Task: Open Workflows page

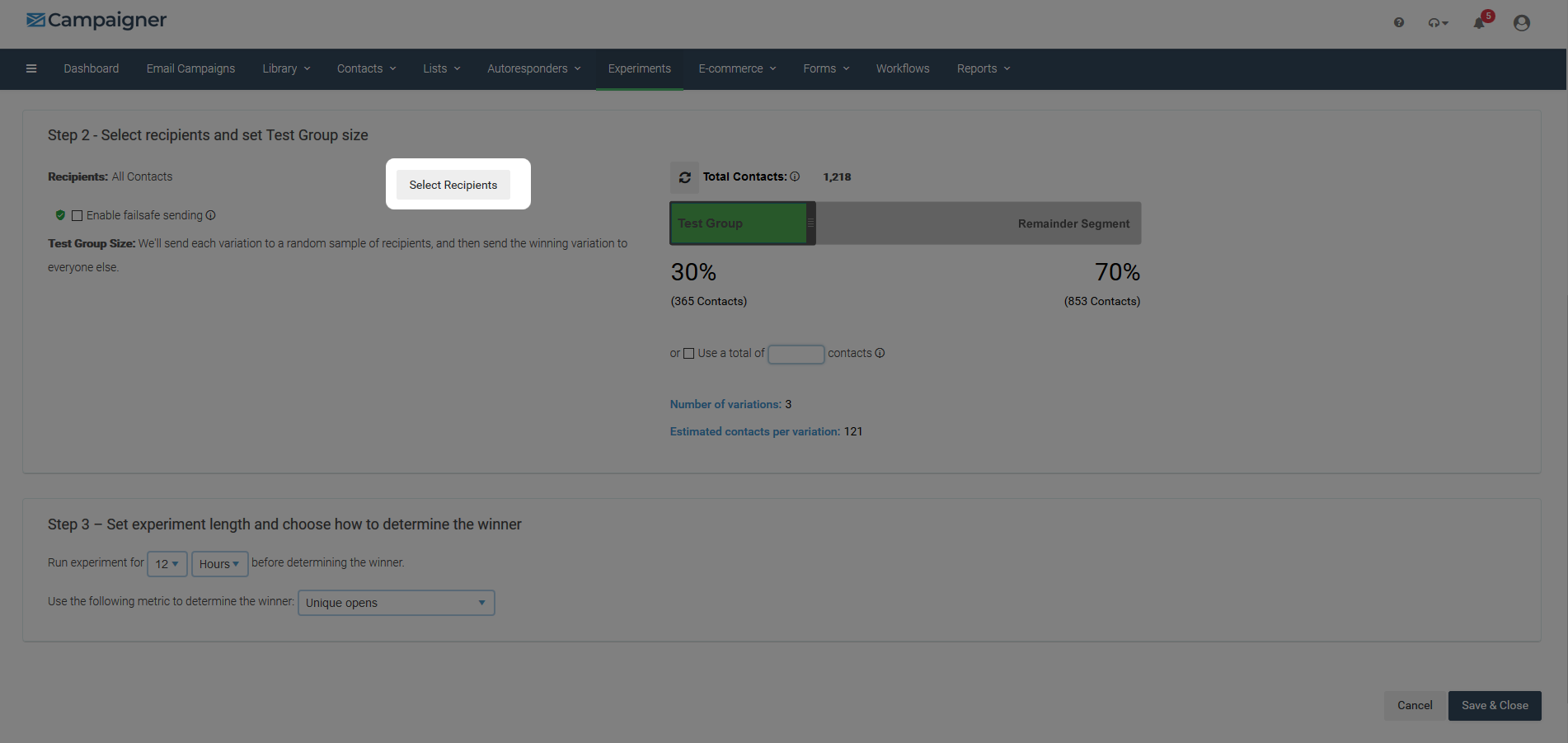Action: pos(903,68)
